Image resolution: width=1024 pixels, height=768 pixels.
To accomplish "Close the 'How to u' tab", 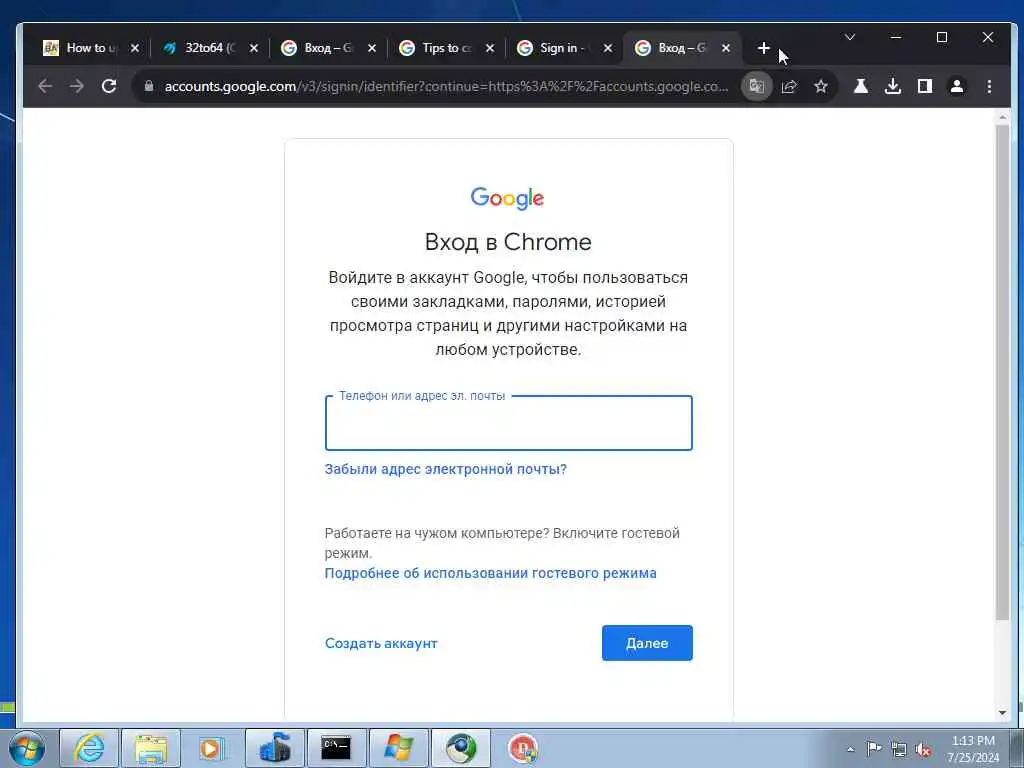I will [135, 48].
